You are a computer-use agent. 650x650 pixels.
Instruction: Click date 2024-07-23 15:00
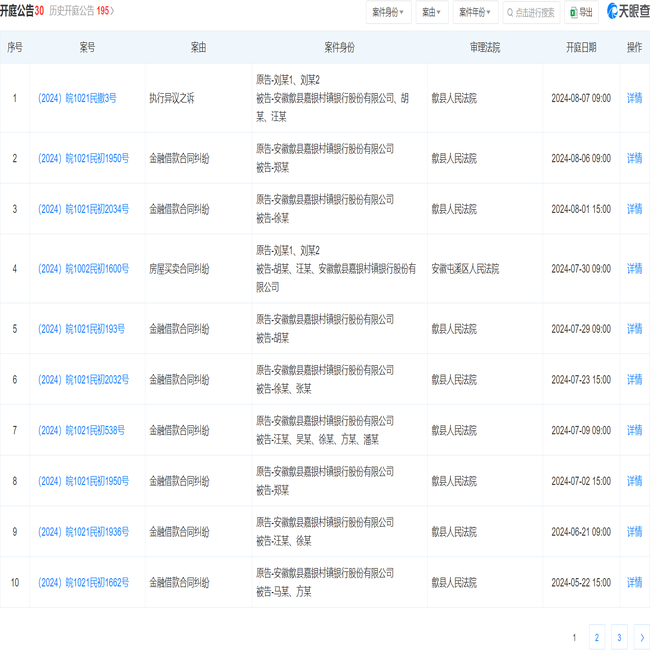click(581, 380)
